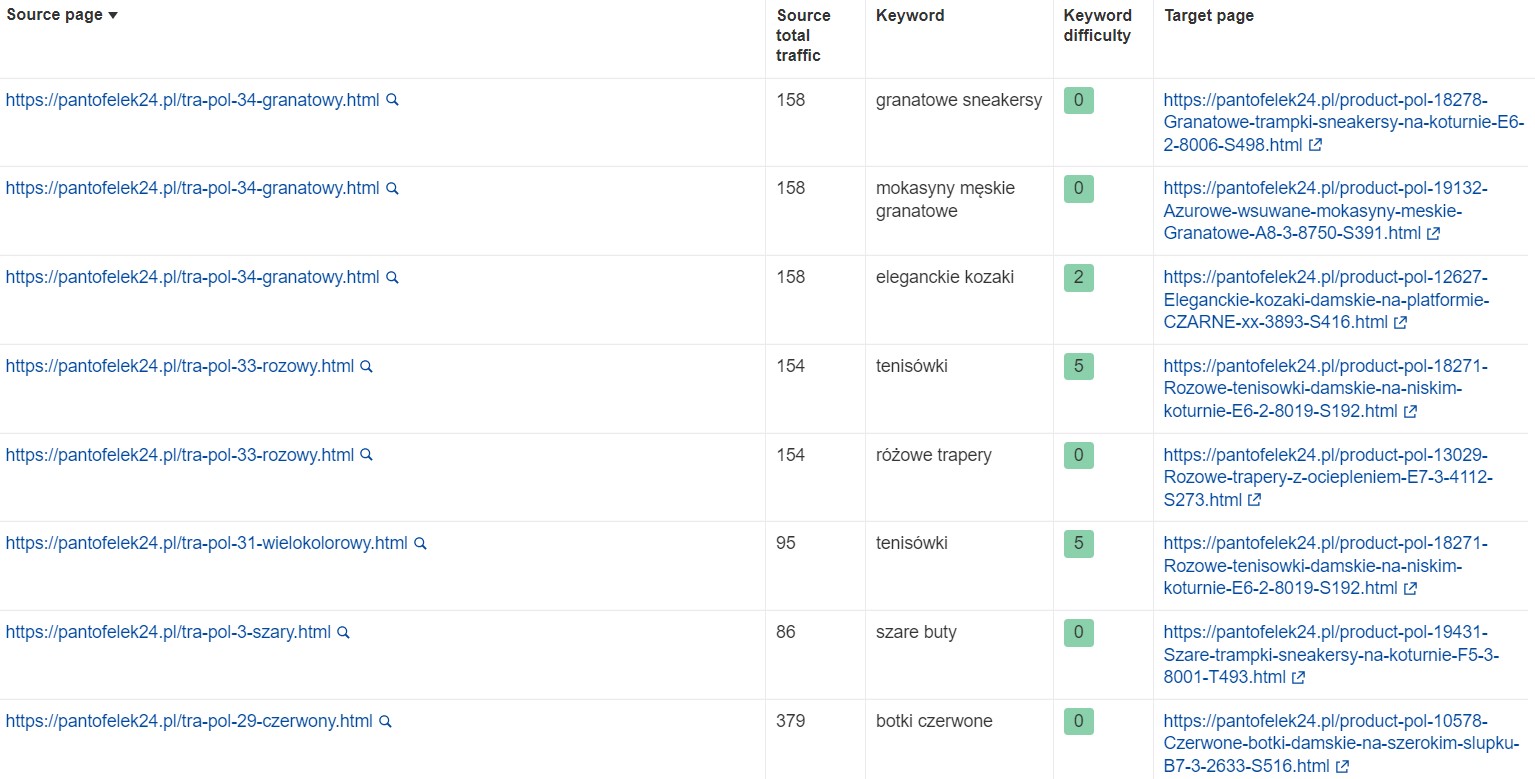Click magnifier icon in różowe trapery row

[x=367, y=455]
